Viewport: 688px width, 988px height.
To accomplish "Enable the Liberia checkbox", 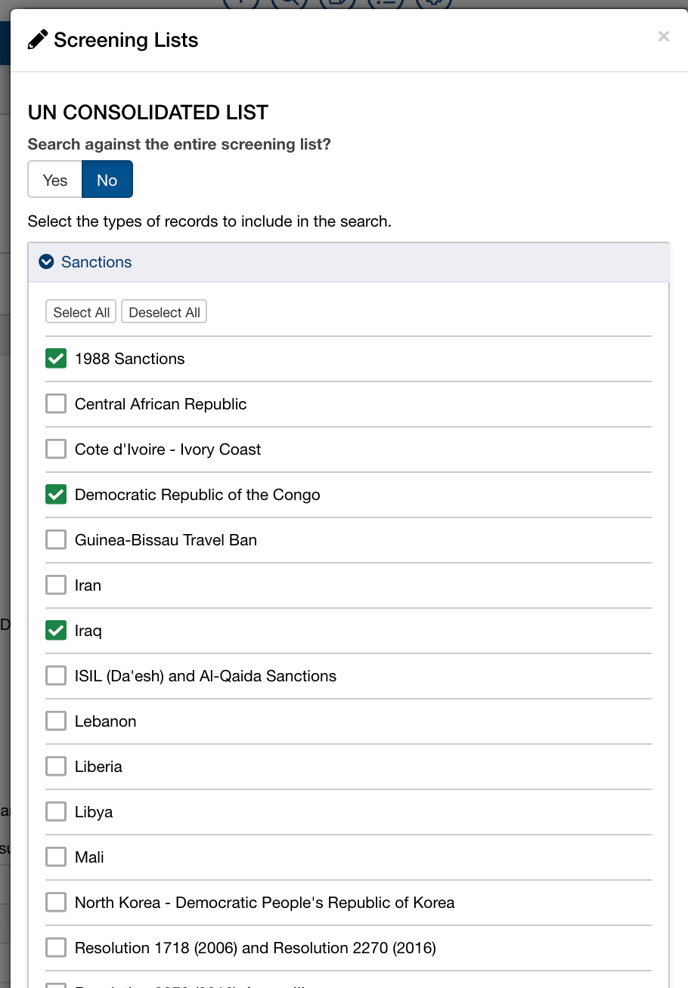I will 56,767.
